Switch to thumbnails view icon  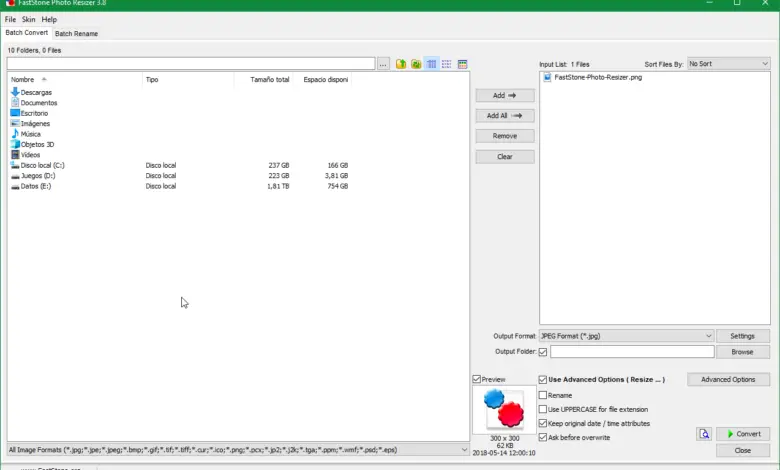(463, 64)
